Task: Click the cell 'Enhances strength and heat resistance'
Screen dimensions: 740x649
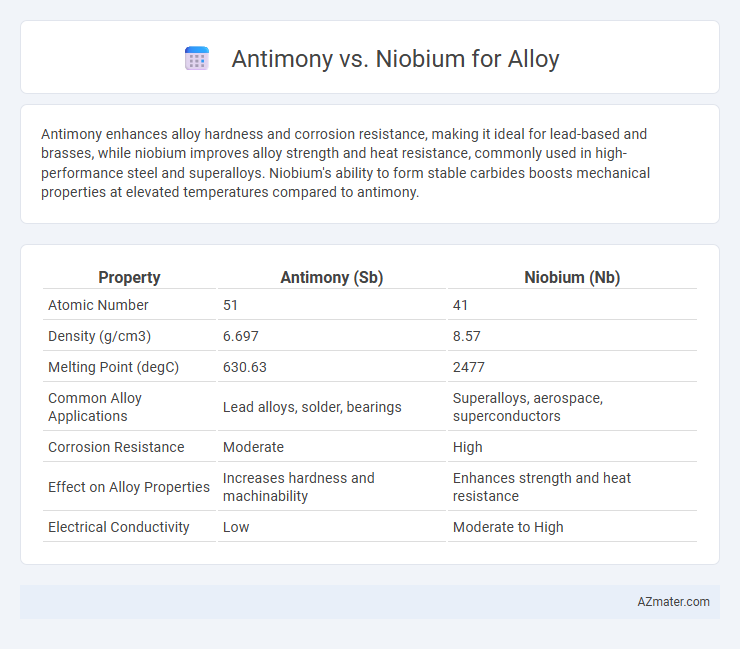Action: pos(542,487)
